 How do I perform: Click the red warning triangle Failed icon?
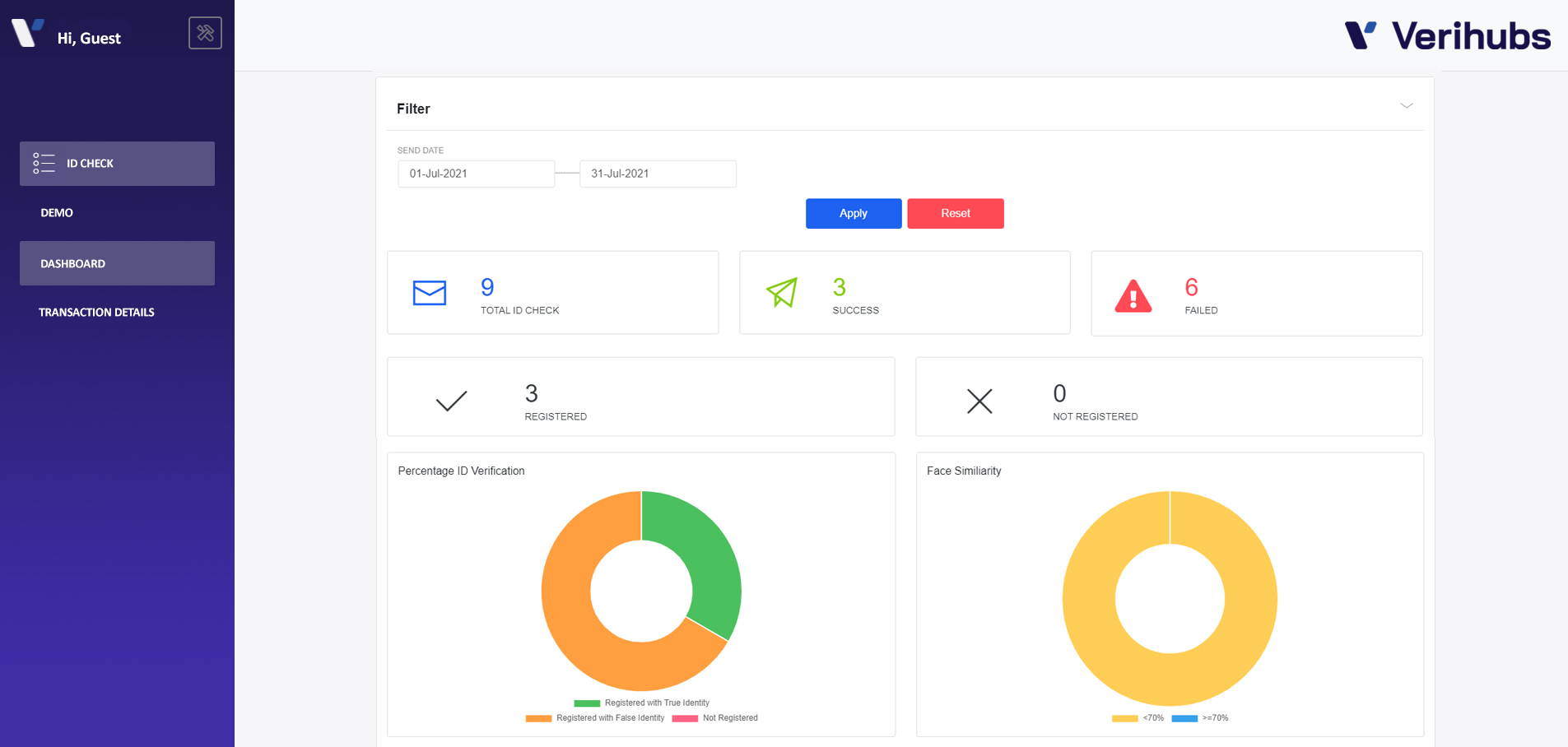[x=1133, y=296]
